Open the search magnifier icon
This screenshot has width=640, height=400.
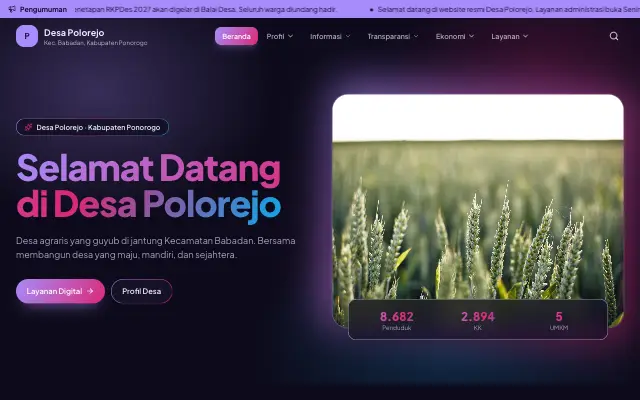point(613,36)
